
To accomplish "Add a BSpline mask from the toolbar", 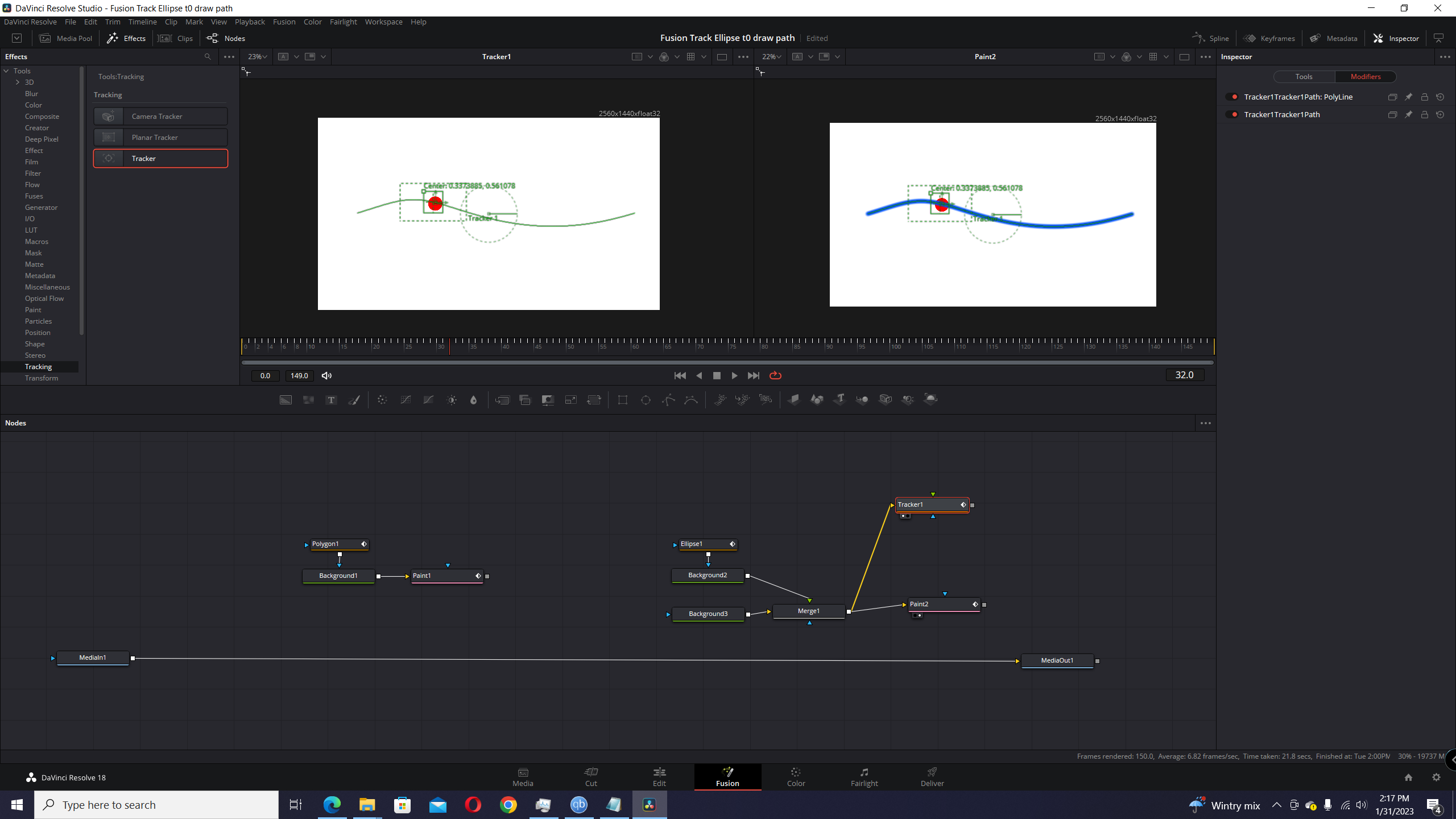I will 691,400.
